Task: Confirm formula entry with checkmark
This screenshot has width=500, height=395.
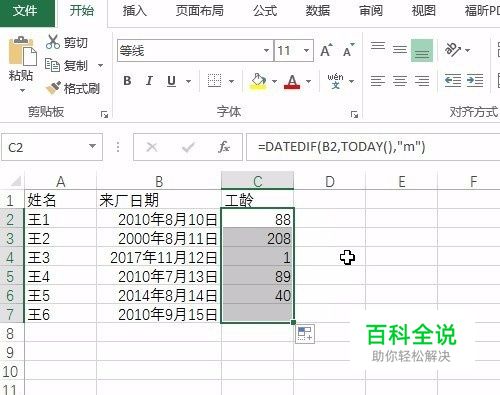Action: click(x=188, y=147)
